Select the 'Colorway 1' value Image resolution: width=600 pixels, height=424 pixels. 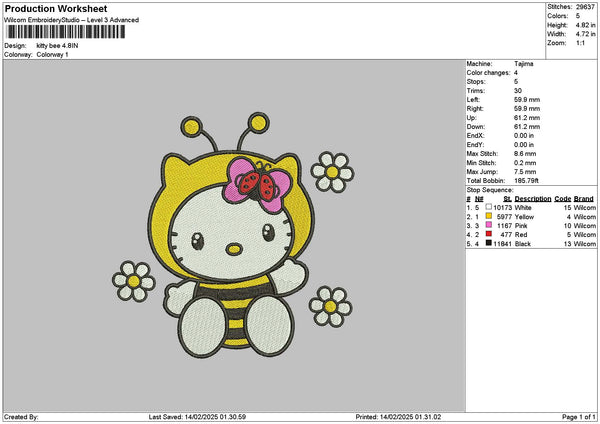pos(52,55)
